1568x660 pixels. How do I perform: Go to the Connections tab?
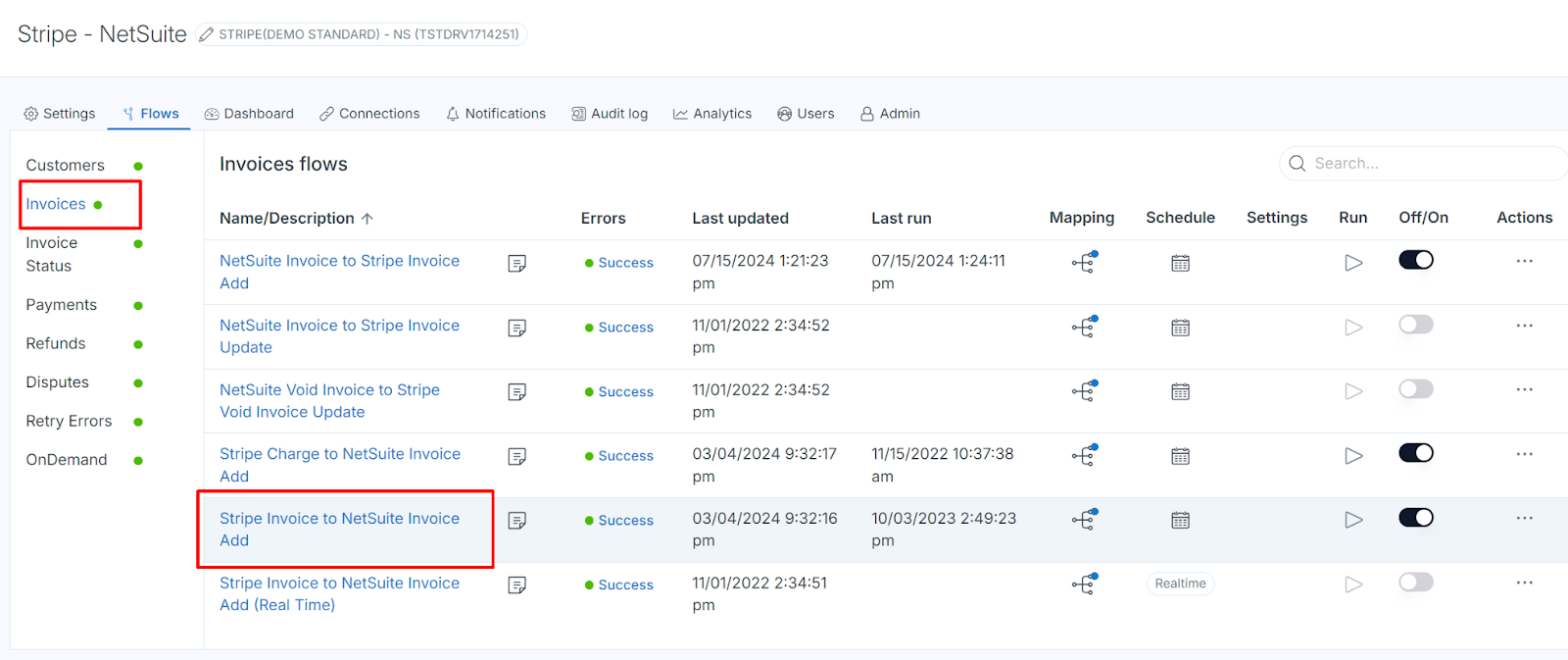(369, 114)
